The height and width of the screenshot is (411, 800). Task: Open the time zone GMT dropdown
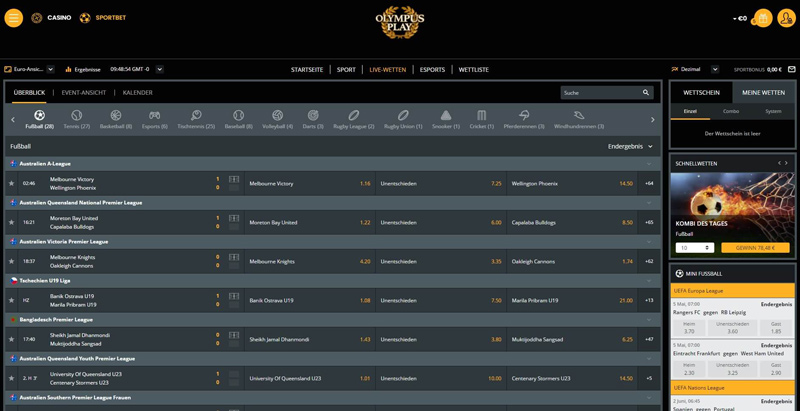[160, 69]
